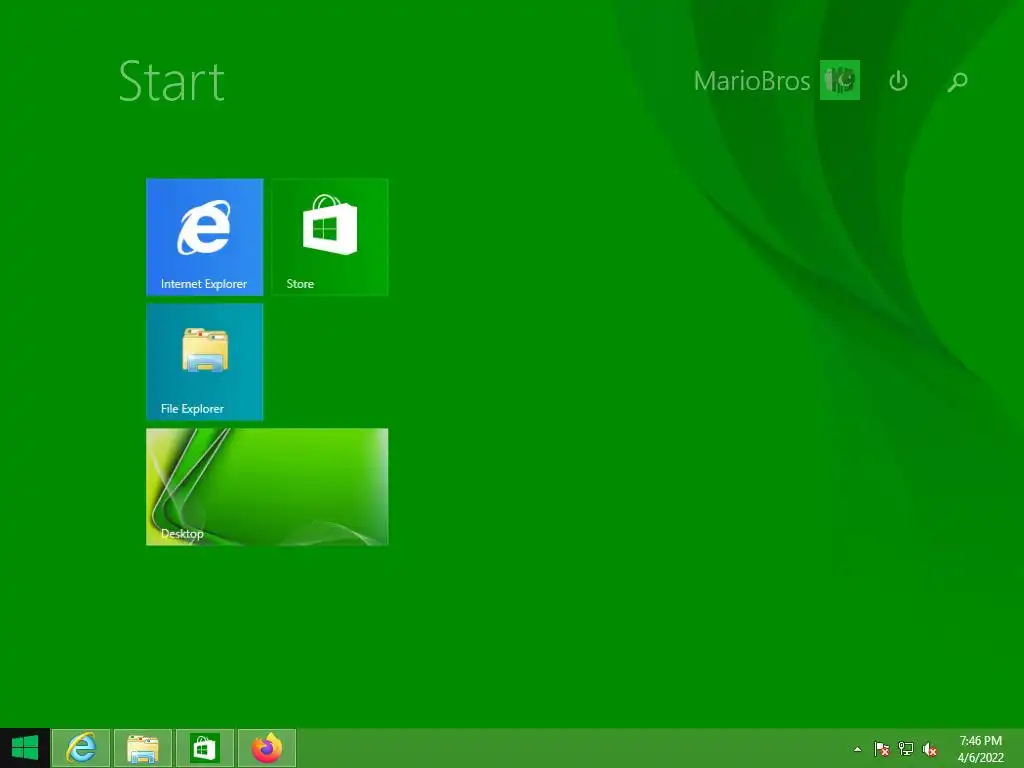Click the network status tray icon
The width and height of the screenshot is (1024, 768).
[906, 749]
